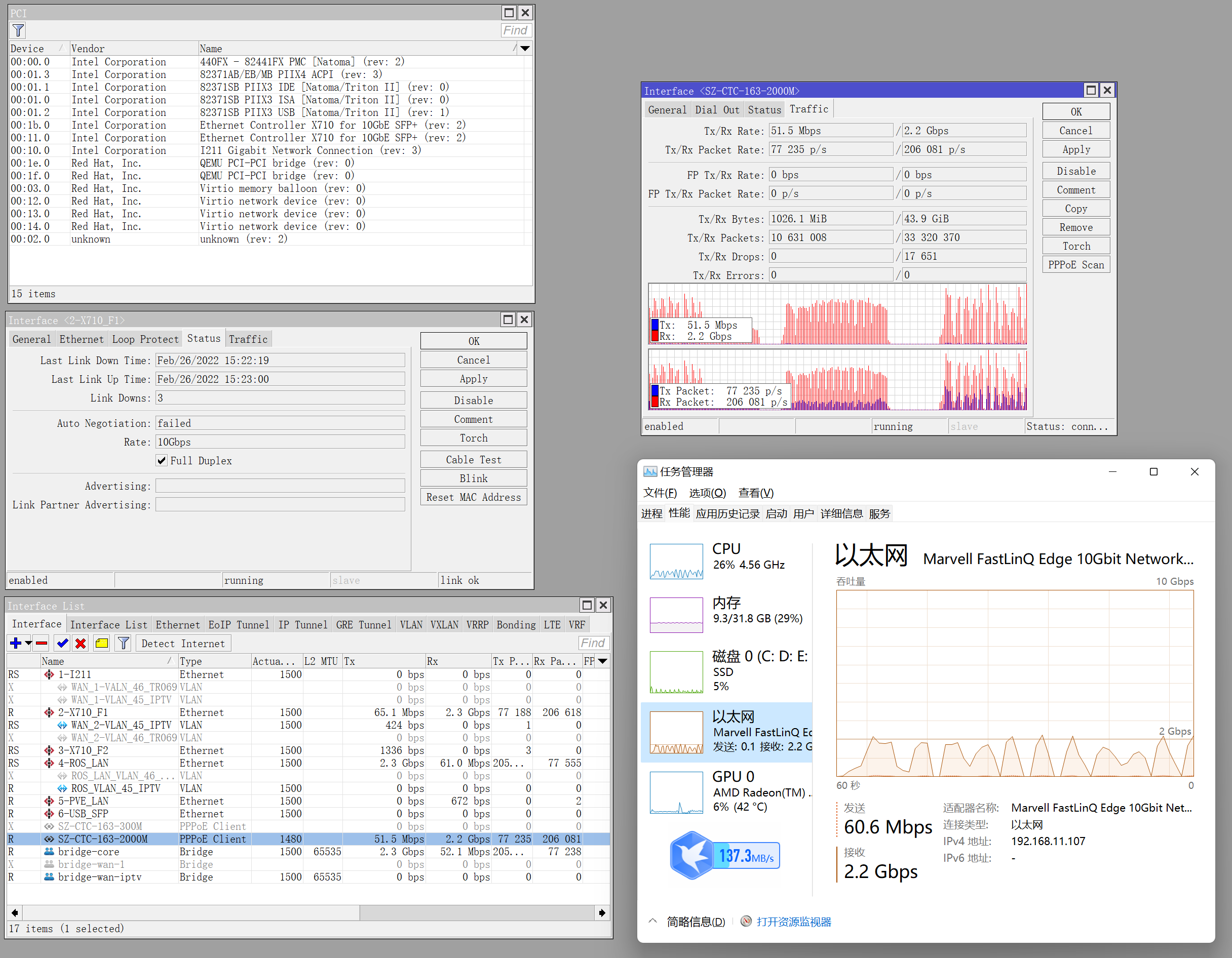Switch to the Dial Out tab
This screenshot has width=1232, height=958.
[716, 110]
